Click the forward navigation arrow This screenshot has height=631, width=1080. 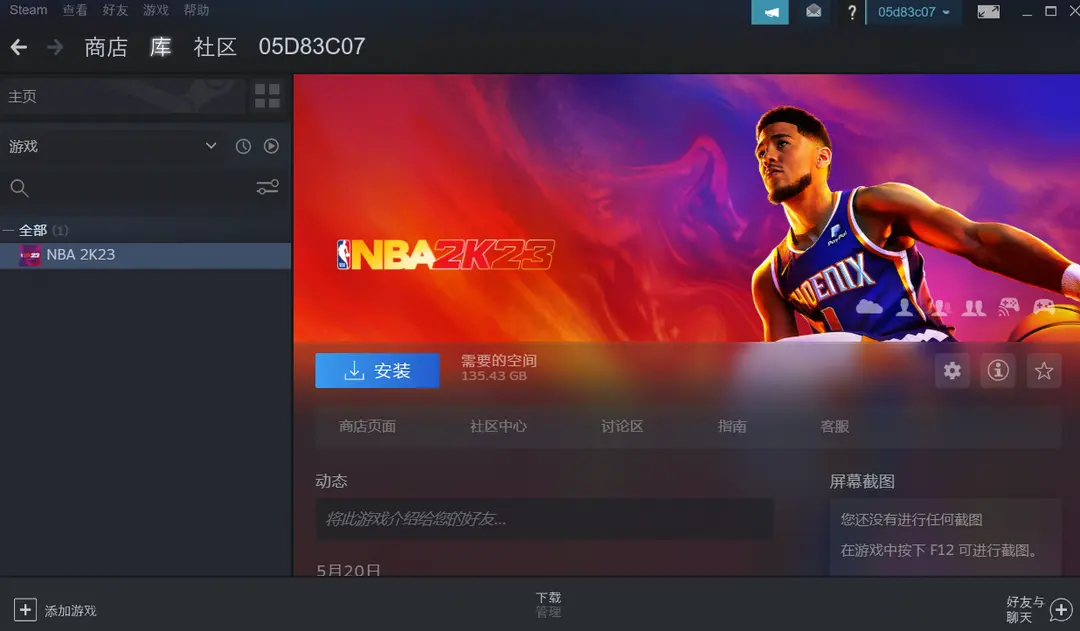click(x=54, y=47)
